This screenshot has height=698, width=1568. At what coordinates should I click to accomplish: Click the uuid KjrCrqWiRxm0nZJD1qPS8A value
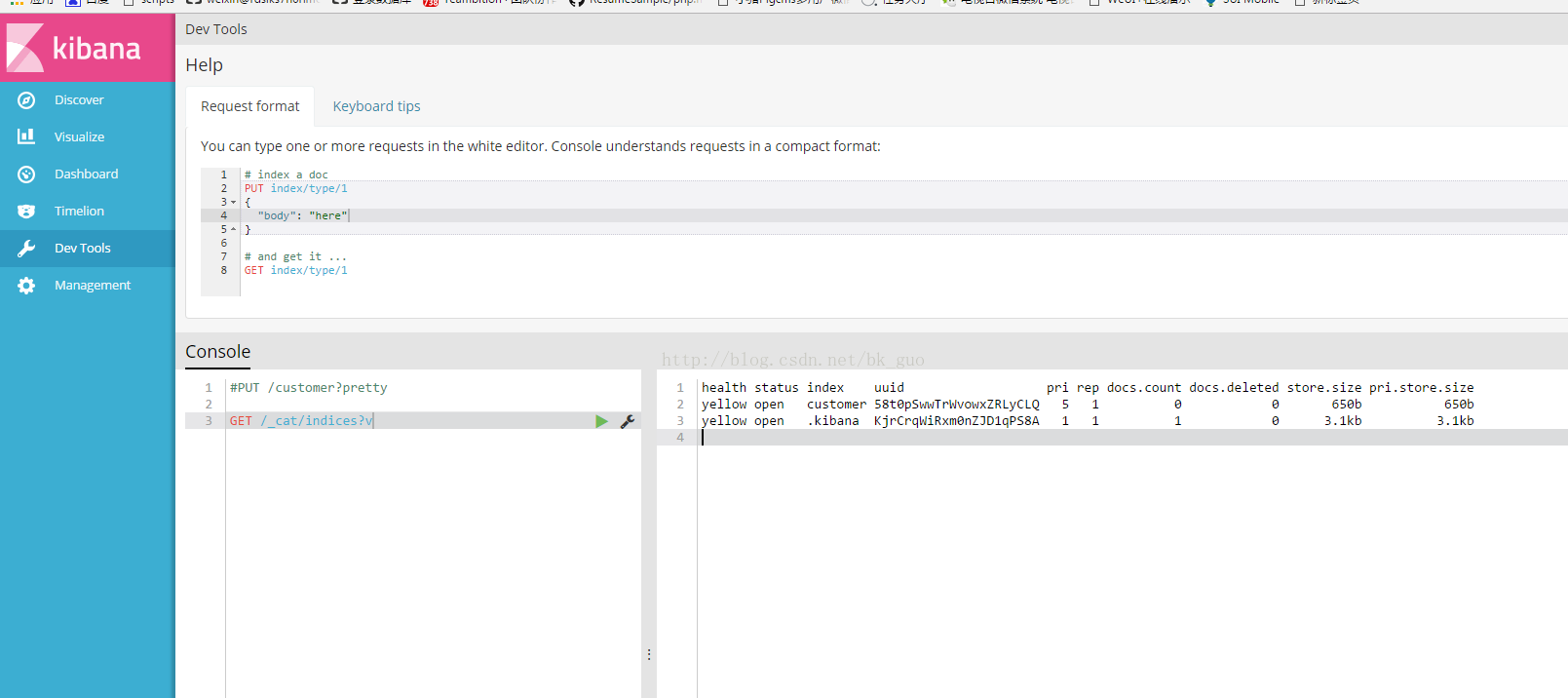pyautogui.click(x=957, y=421)
